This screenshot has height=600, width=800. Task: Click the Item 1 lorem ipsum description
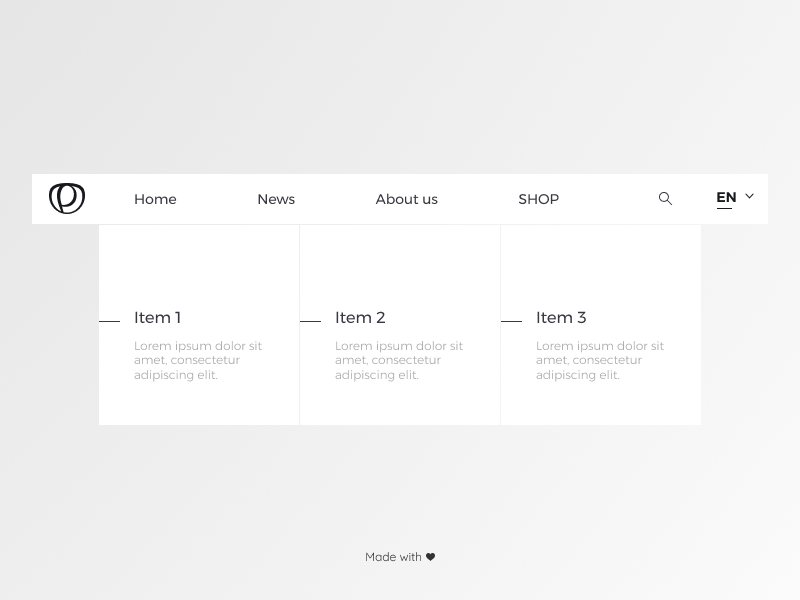click(198, 360)
